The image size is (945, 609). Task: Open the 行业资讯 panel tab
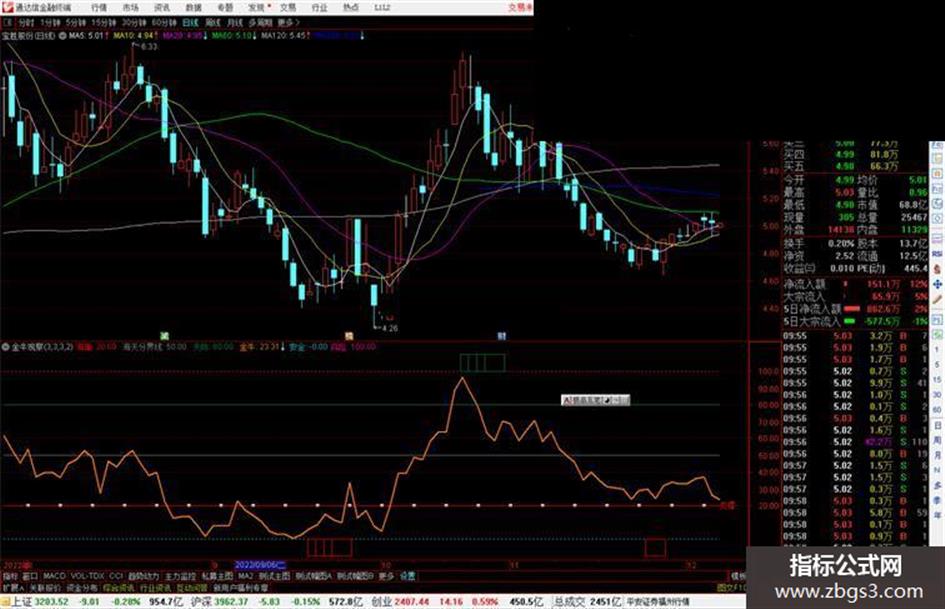[x=155, y=587]
